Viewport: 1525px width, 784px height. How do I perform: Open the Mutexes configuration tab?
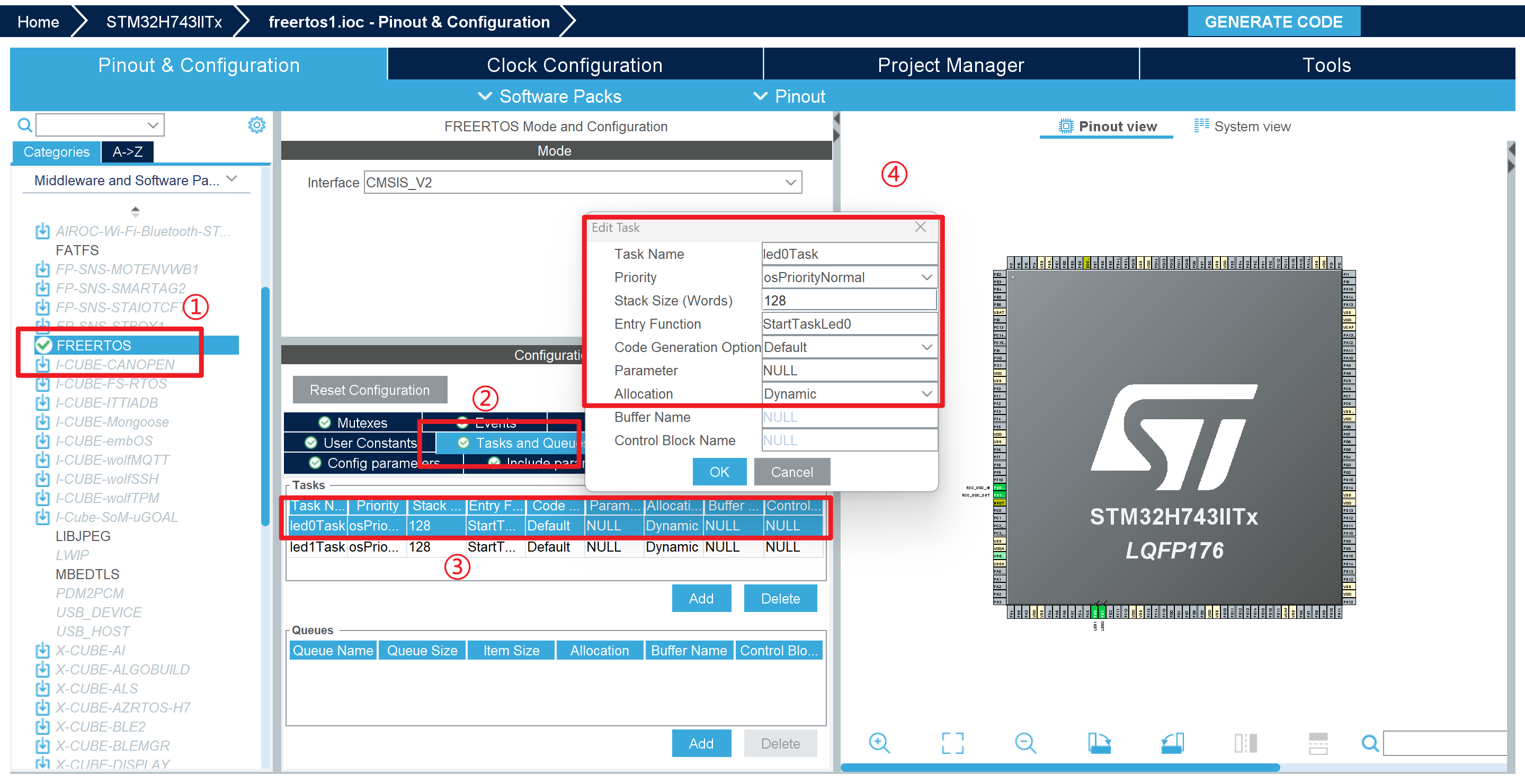(353, 422)
